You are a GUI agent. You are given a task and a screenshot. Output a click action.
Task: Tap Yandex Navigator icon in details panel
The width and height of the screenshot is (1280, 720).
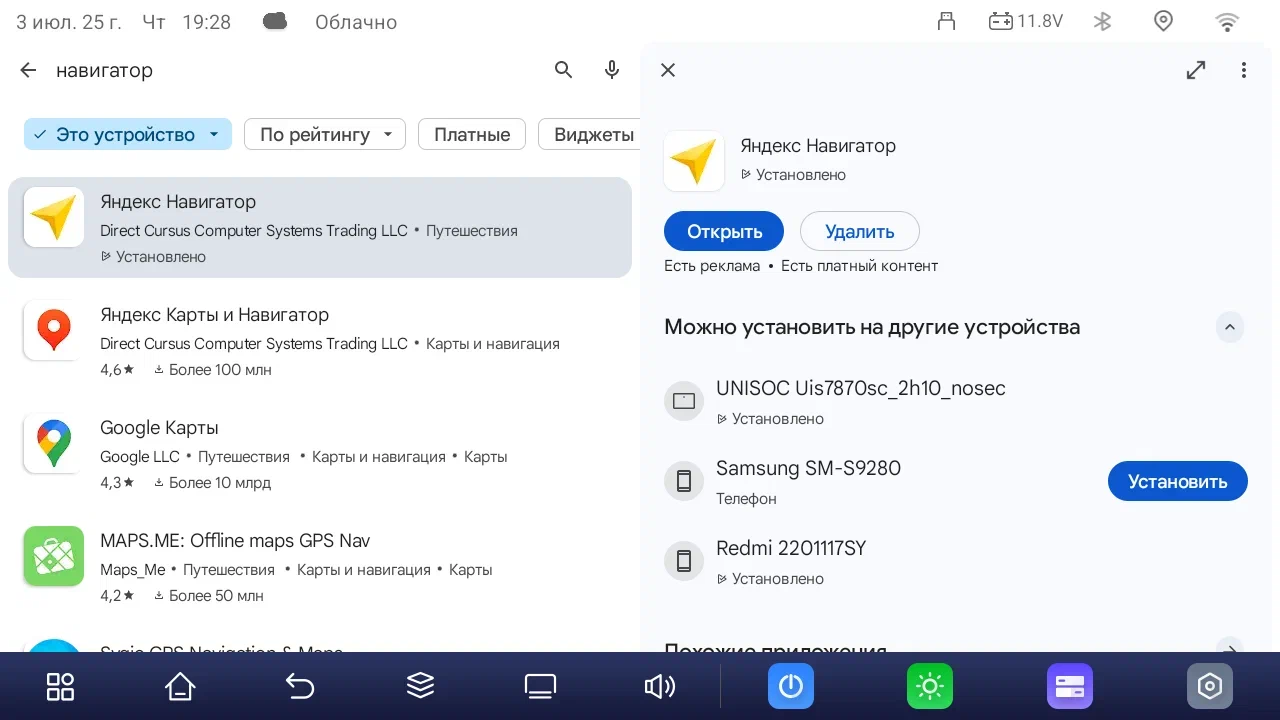click(694, 161)
